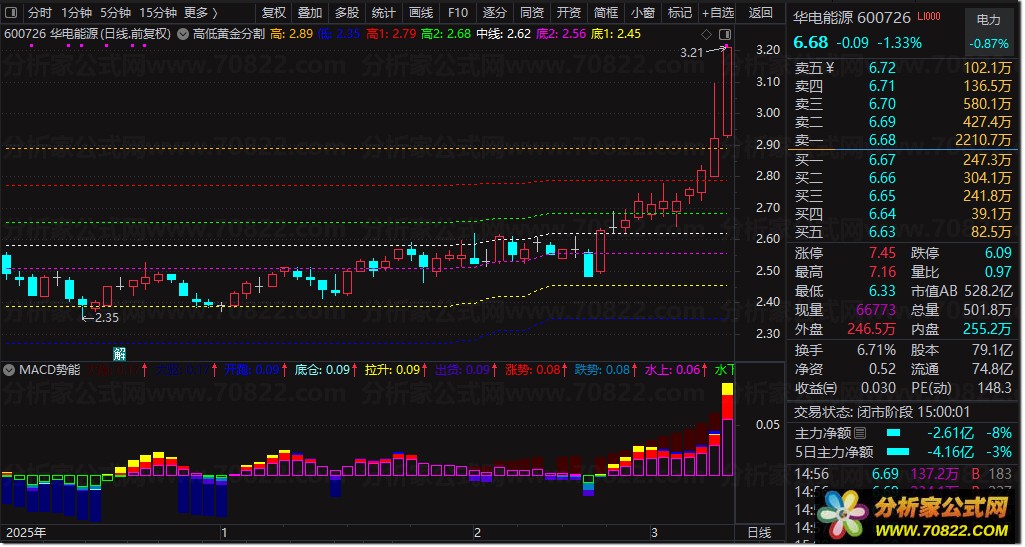Screen dimensions: 1025x547
Task: Click the 统计 statistics button
Action: [x=384, y=12]
